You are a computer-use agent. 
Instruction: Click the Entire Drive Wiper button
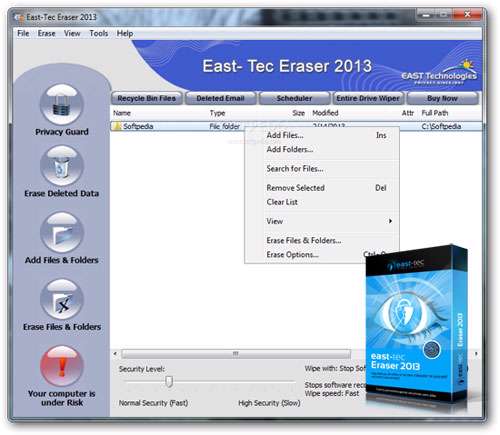[x=368, y=98]
